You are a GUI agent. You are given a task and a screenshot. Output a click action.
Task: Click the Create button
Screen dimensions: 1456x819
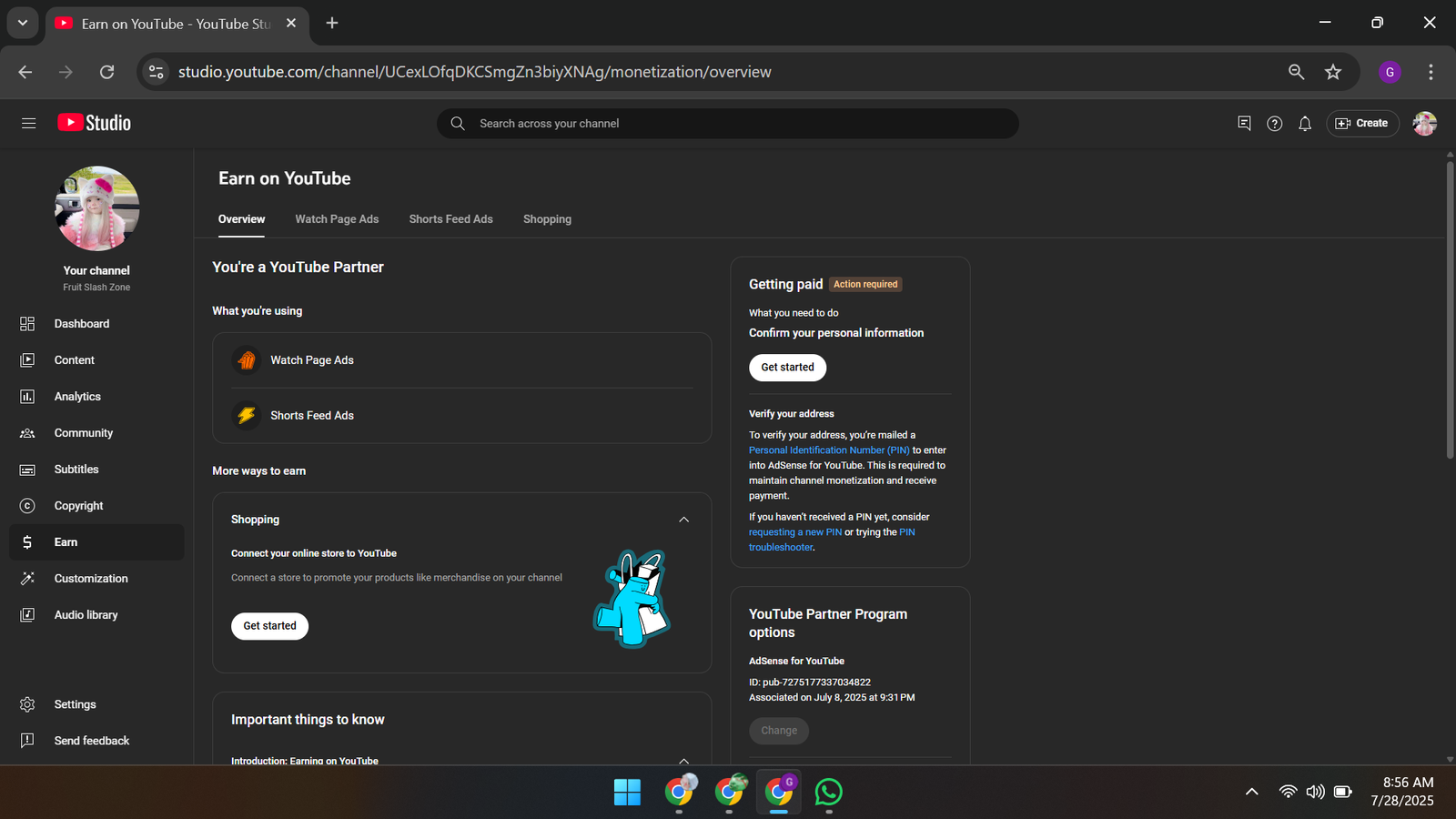click(1362, 123)
